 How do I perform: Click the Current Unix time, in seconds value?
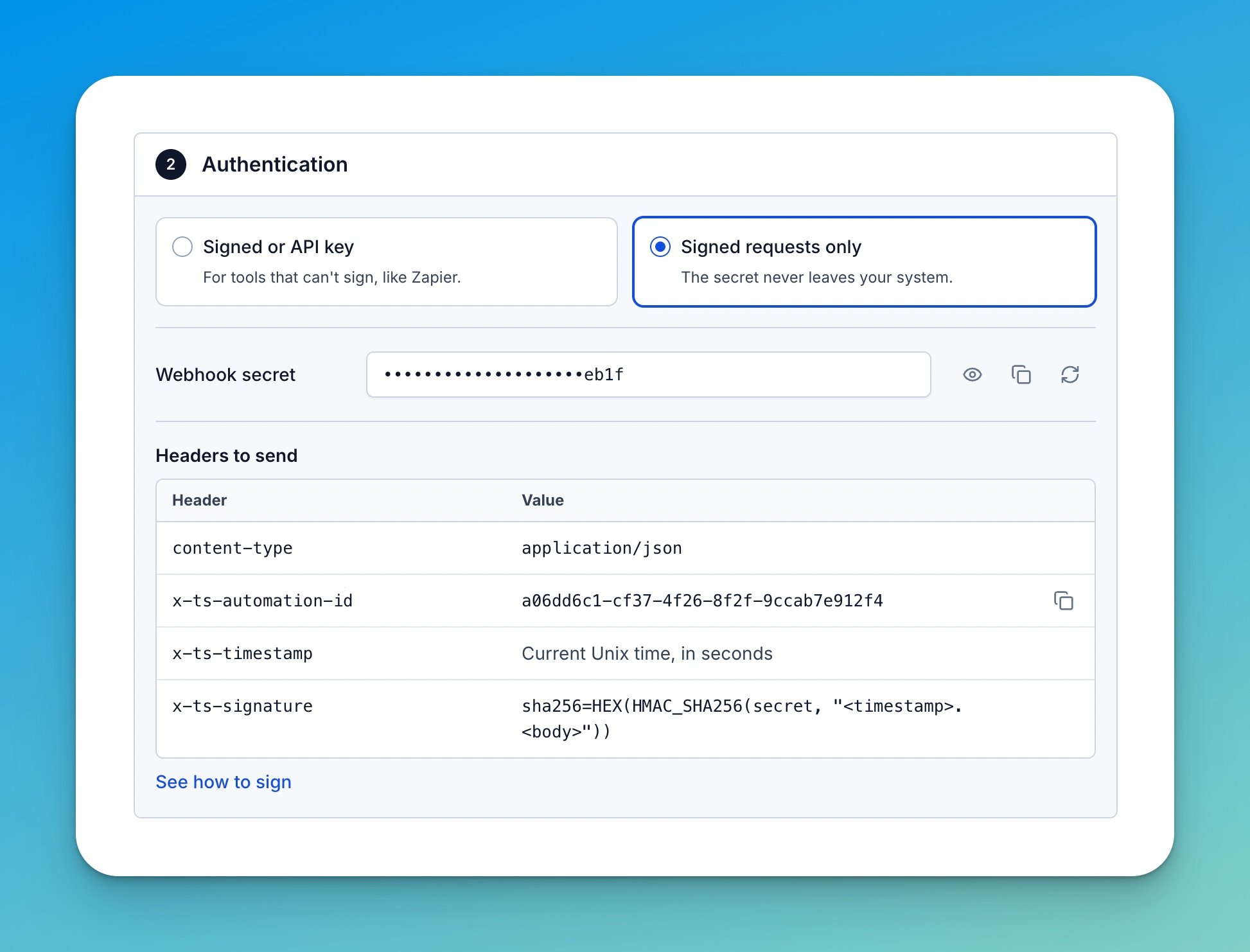(647, 653)
